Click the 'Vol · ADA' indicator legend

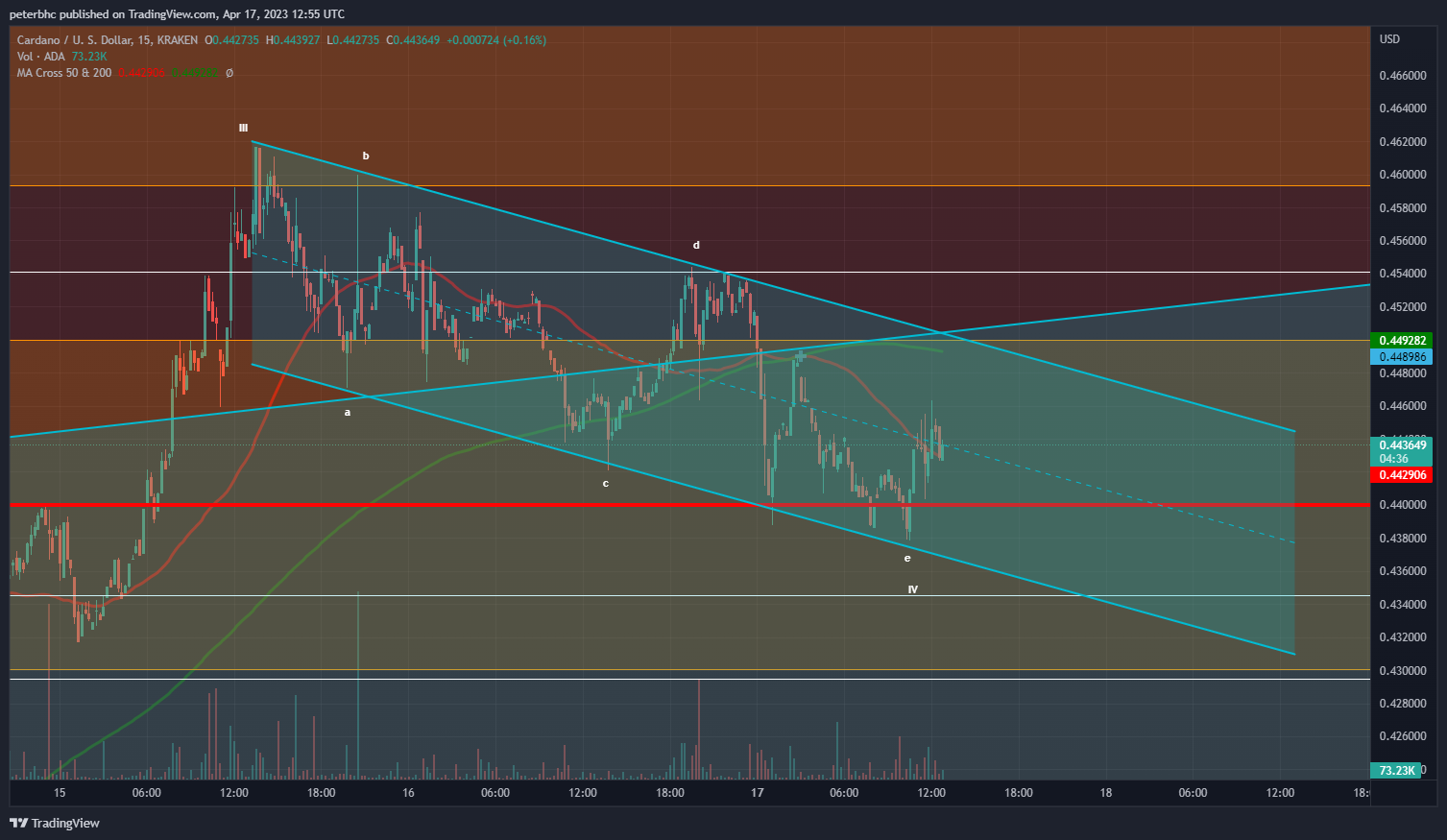pyautogui.click(x=41, y=57)
